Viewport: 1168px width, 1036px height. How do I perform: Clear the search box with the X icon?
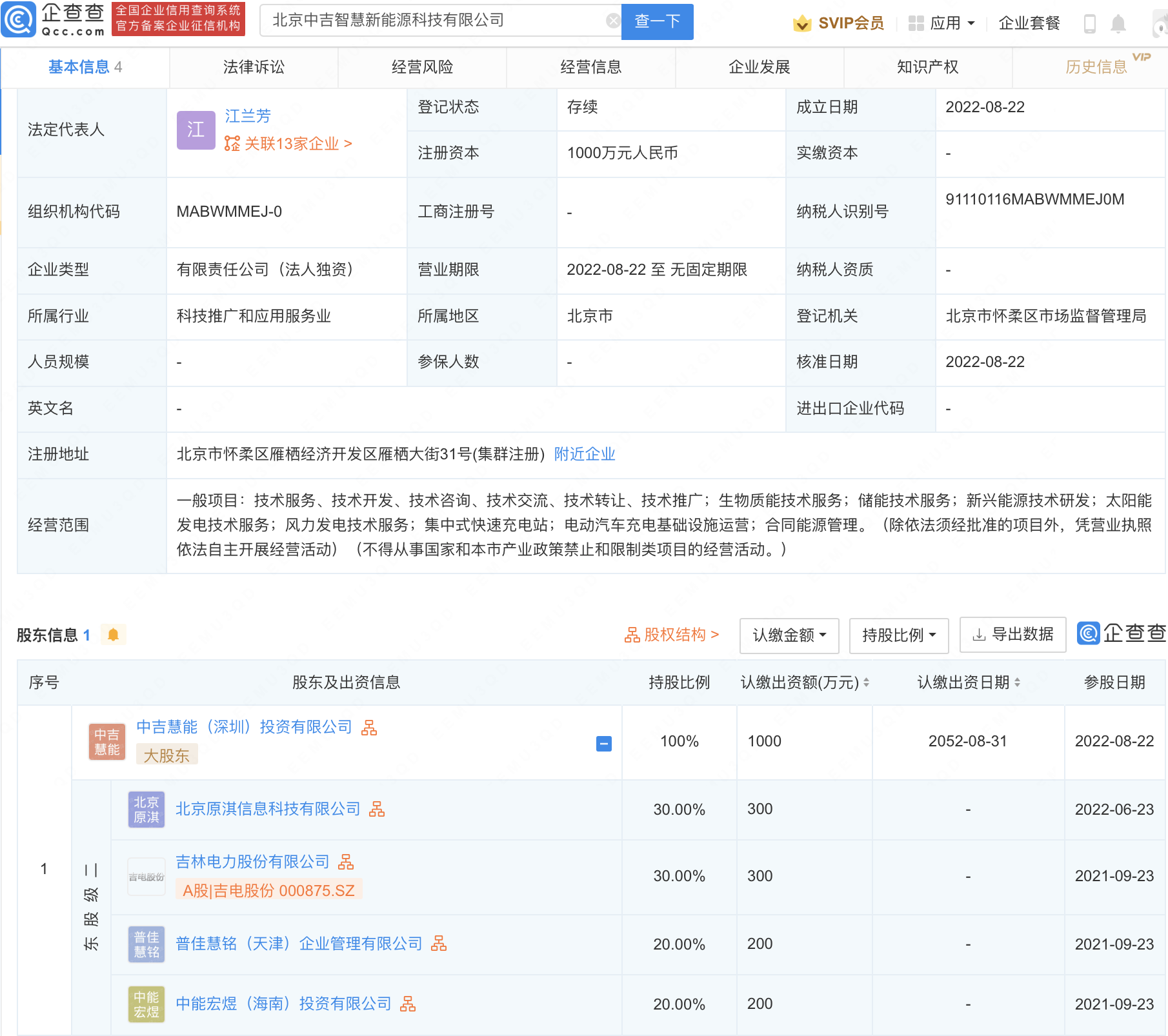(x=613, y=21)
